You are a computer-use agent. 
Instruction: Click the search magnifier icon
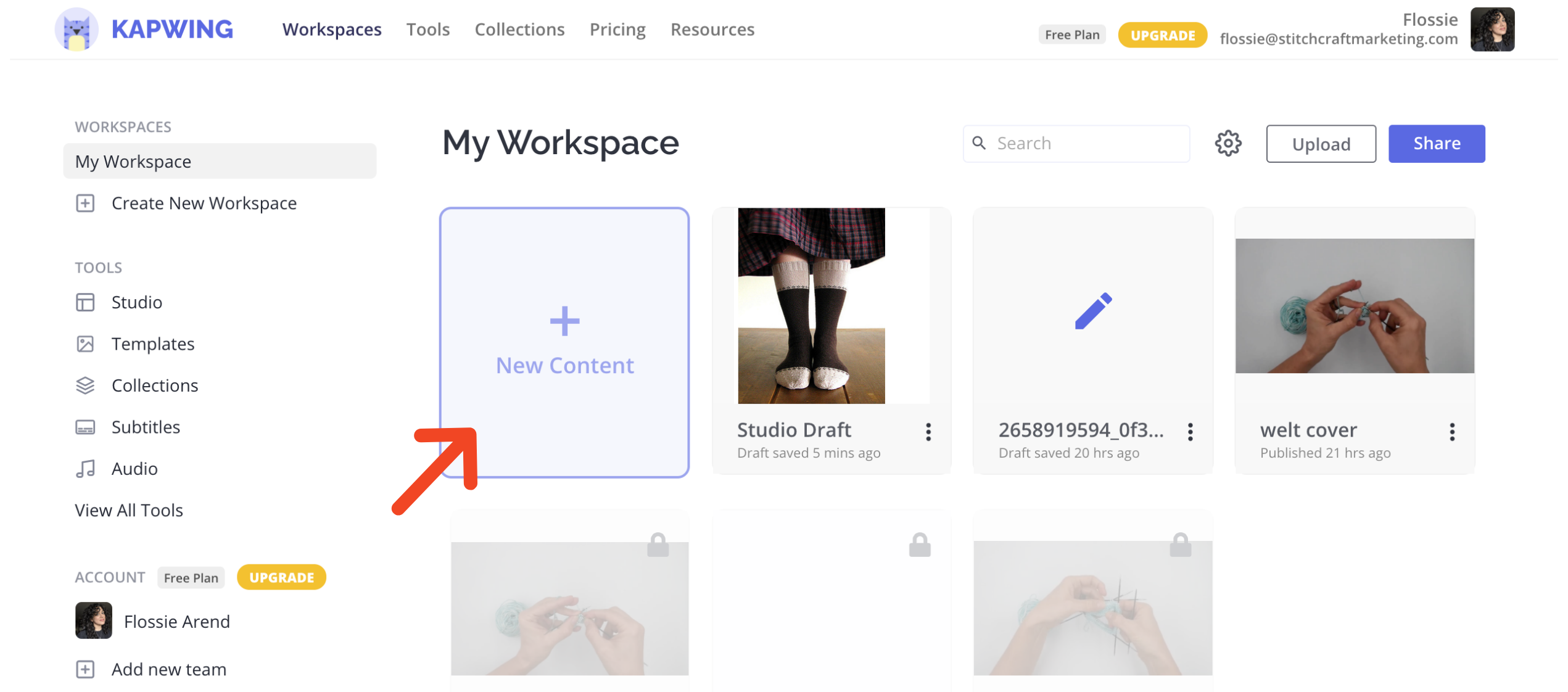(978, 143)
